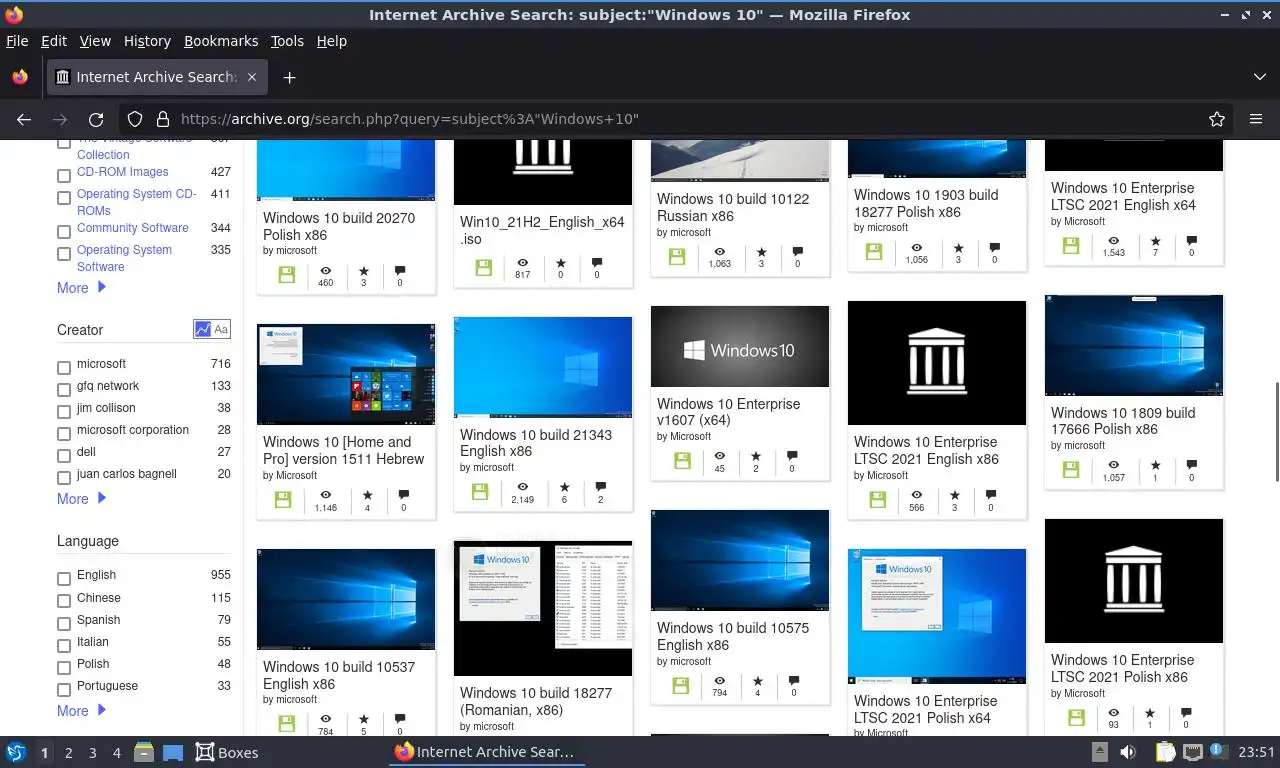Expand More languages list
The width and height of the screenshot is (1280, 768).
[x=81, y=711]
